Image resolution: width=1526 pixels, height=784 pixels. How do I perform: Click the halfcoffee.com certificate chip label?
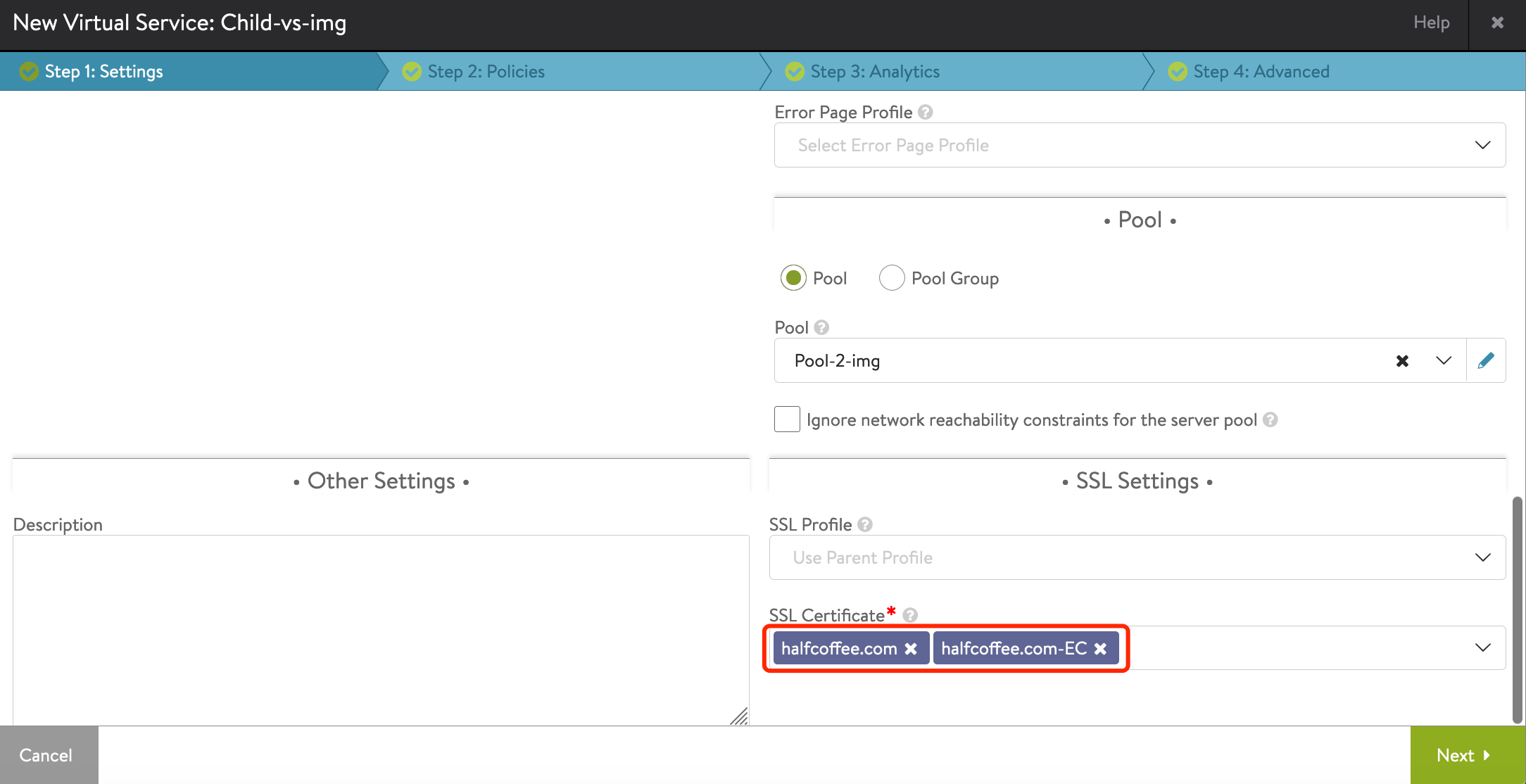839,648
